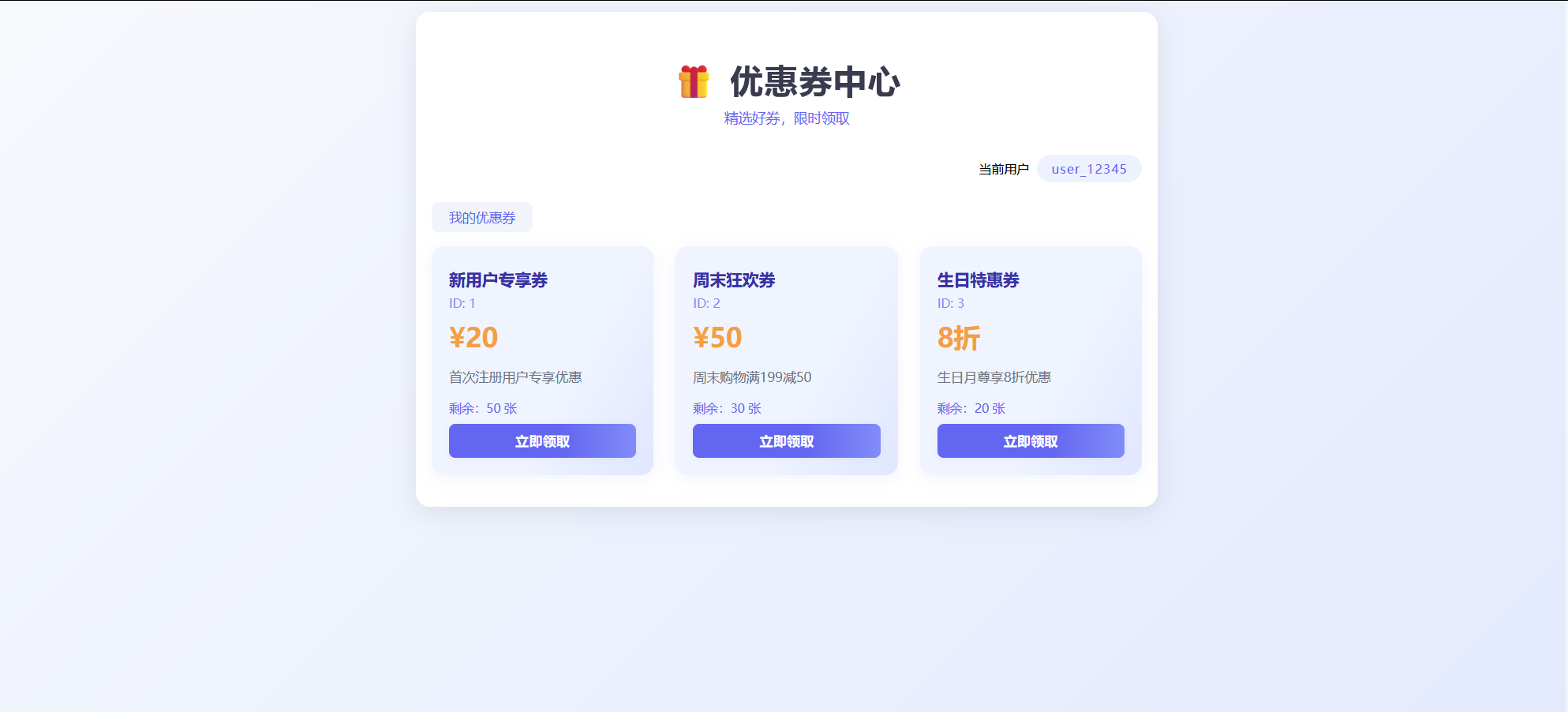
Task: Click the user_12345 username badge
Action: [x=1089, y=169]
